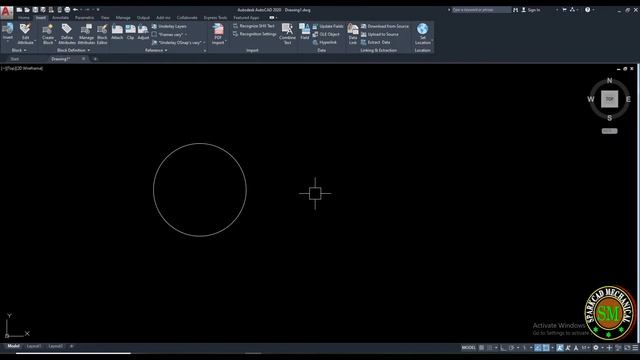Switch to the View ribbon tab

tap(105, 18)
